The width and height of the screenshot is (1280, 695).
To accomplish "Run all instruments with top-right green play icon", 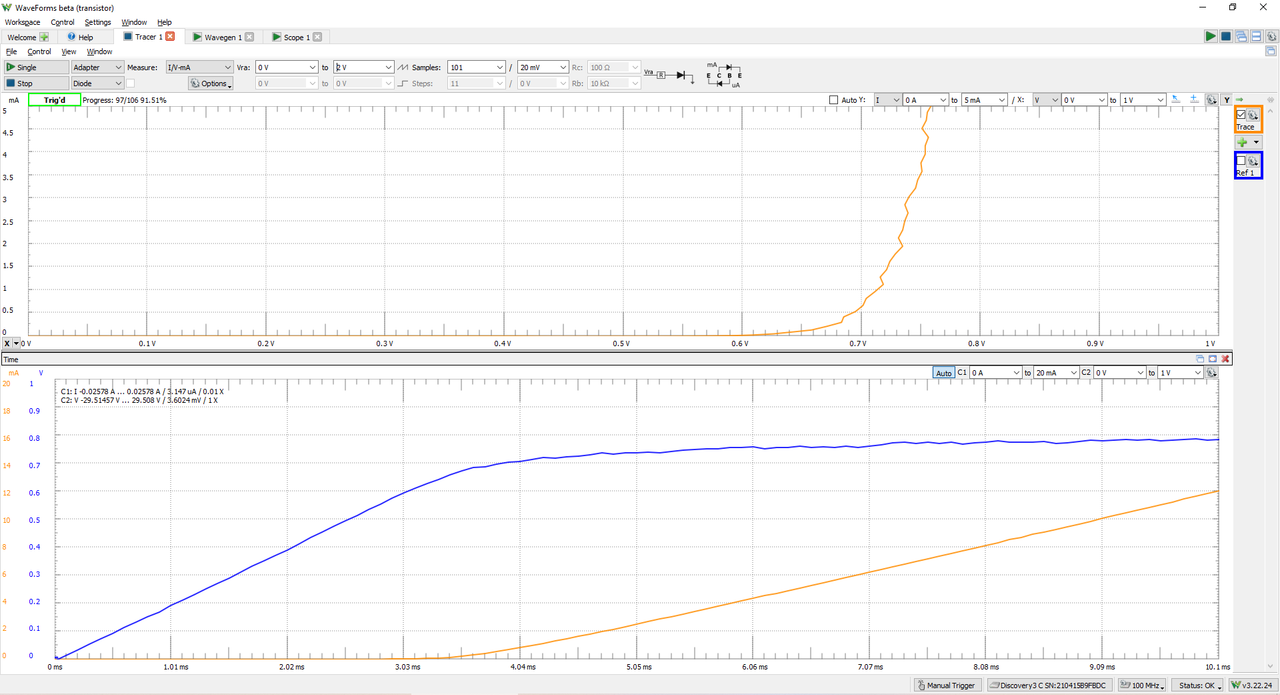I will click(x=1211, y=36).
